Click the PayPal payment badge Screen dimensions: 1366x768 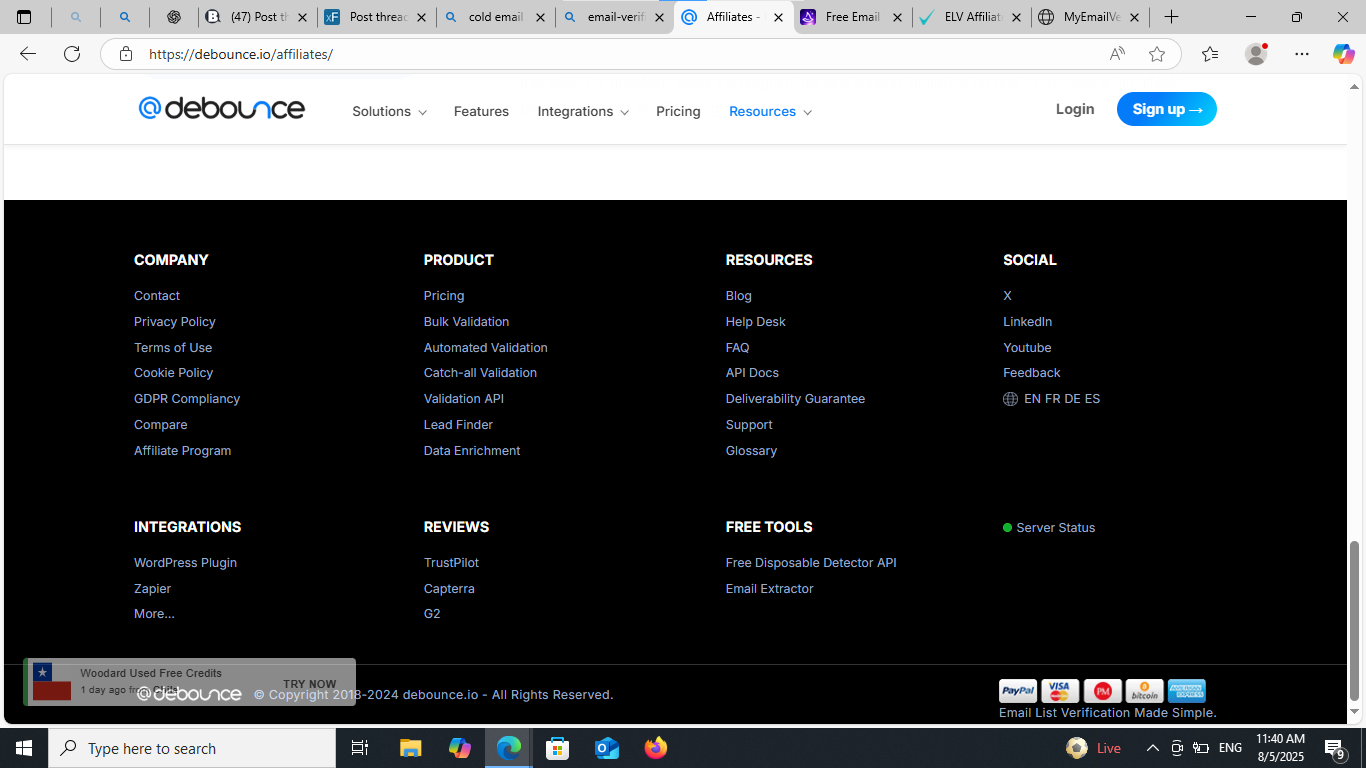1018,691
